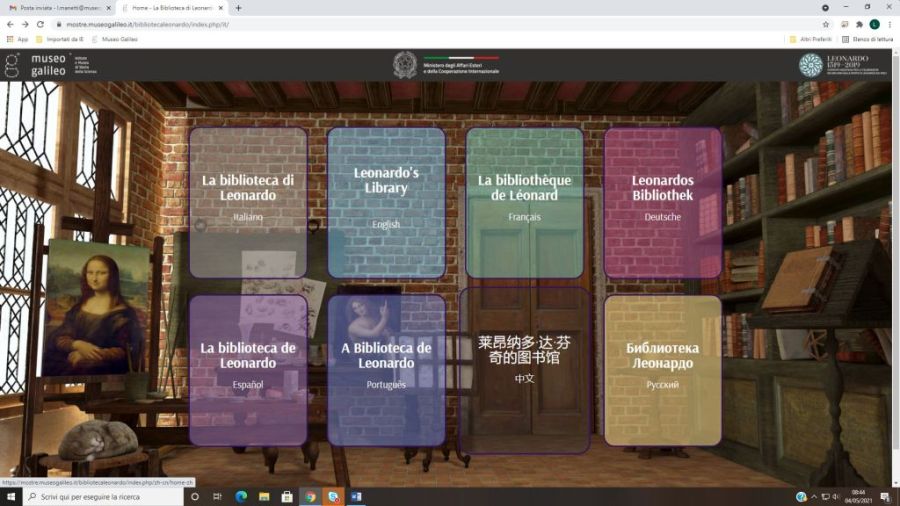The width and height of the screenshot is (900, 506).
Task: Open the Français La bibliothèque de Léonard tile
Action: coord(524,202)
